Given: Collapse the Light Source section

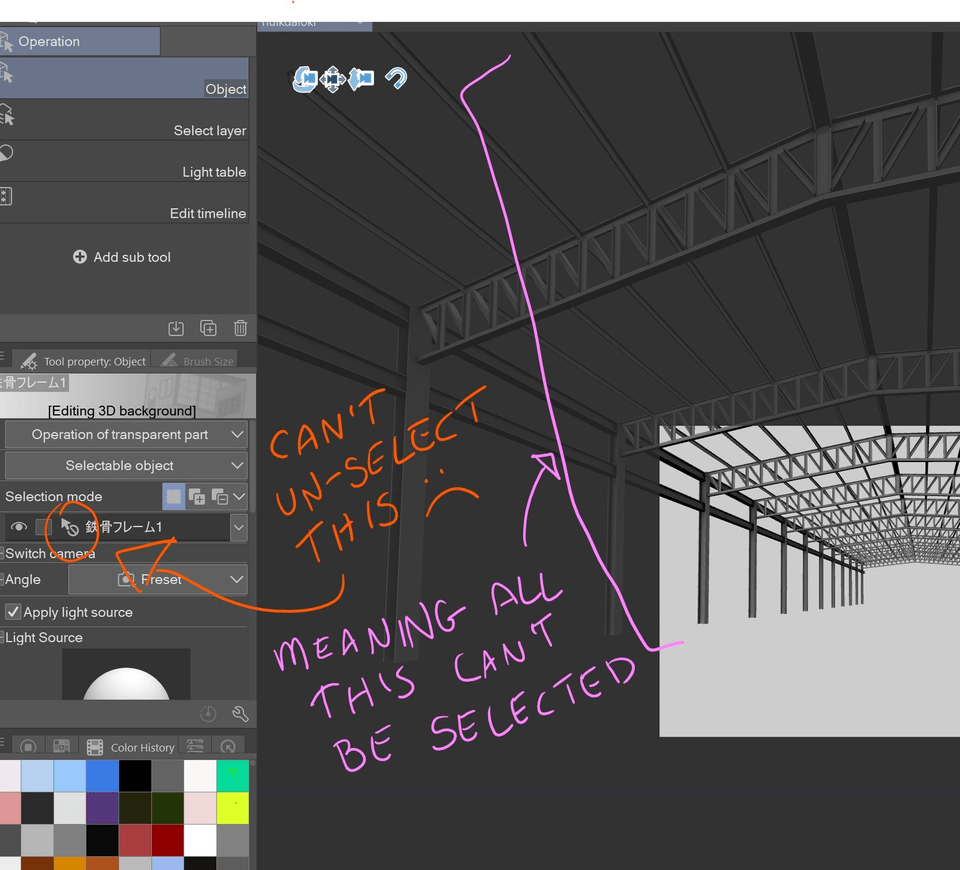Looking at the screenshot, I should coord(2,637).
